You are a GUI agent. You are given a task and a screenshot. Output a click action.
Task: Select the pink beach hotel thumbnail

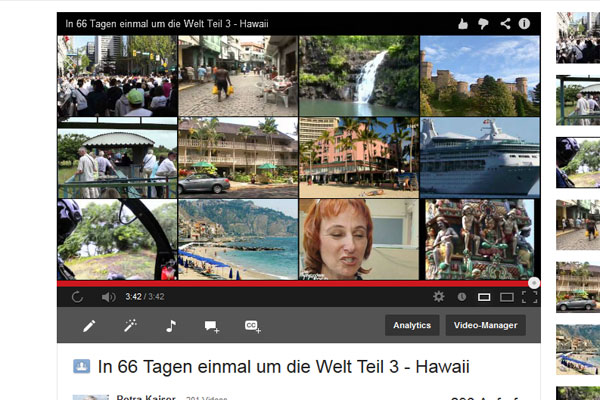359,157
